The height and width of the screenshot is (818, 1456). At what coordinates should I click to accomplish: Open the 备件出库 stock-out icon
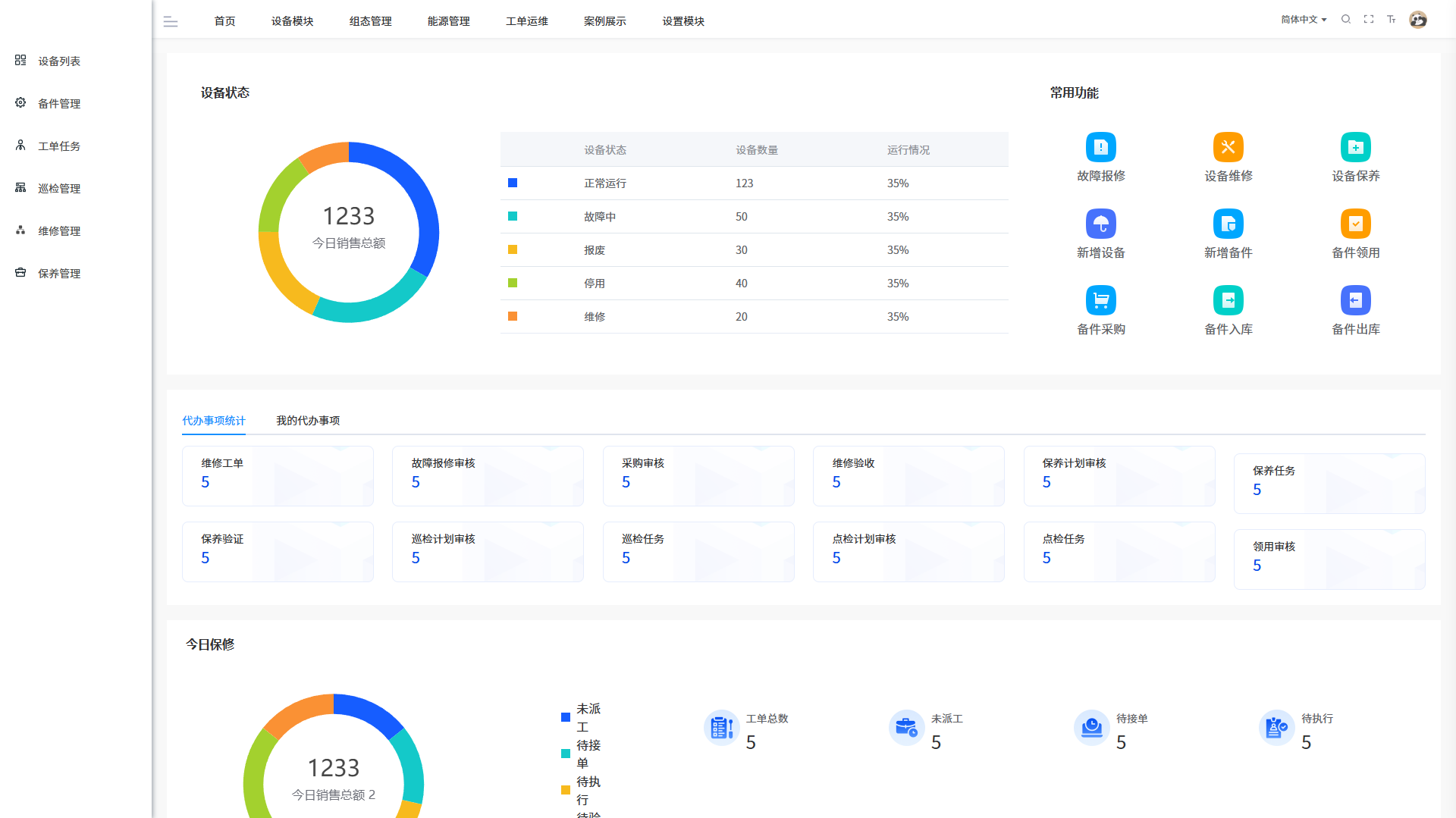coord(1355,300)
